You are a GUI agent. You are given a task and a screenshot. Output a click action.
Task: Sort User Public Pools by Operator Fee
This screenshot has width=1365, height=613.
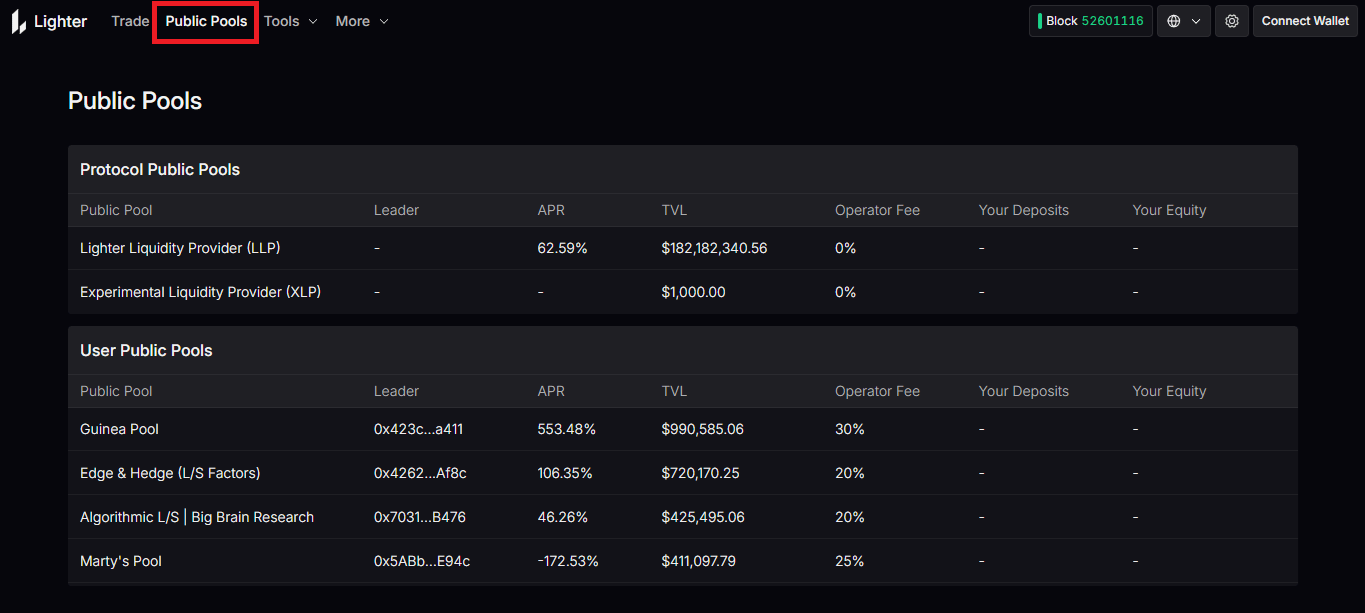(x=877, y=391)
